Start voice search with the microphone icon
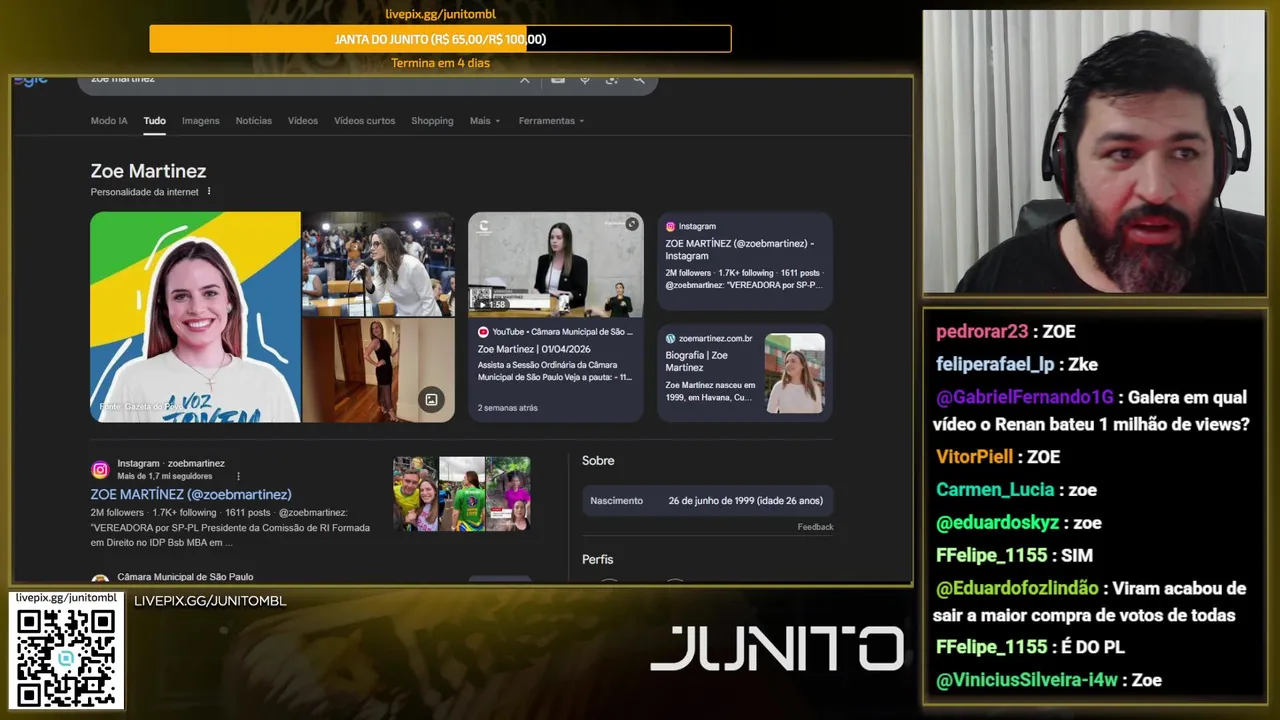1280x720 pixels. pos(585,79)
